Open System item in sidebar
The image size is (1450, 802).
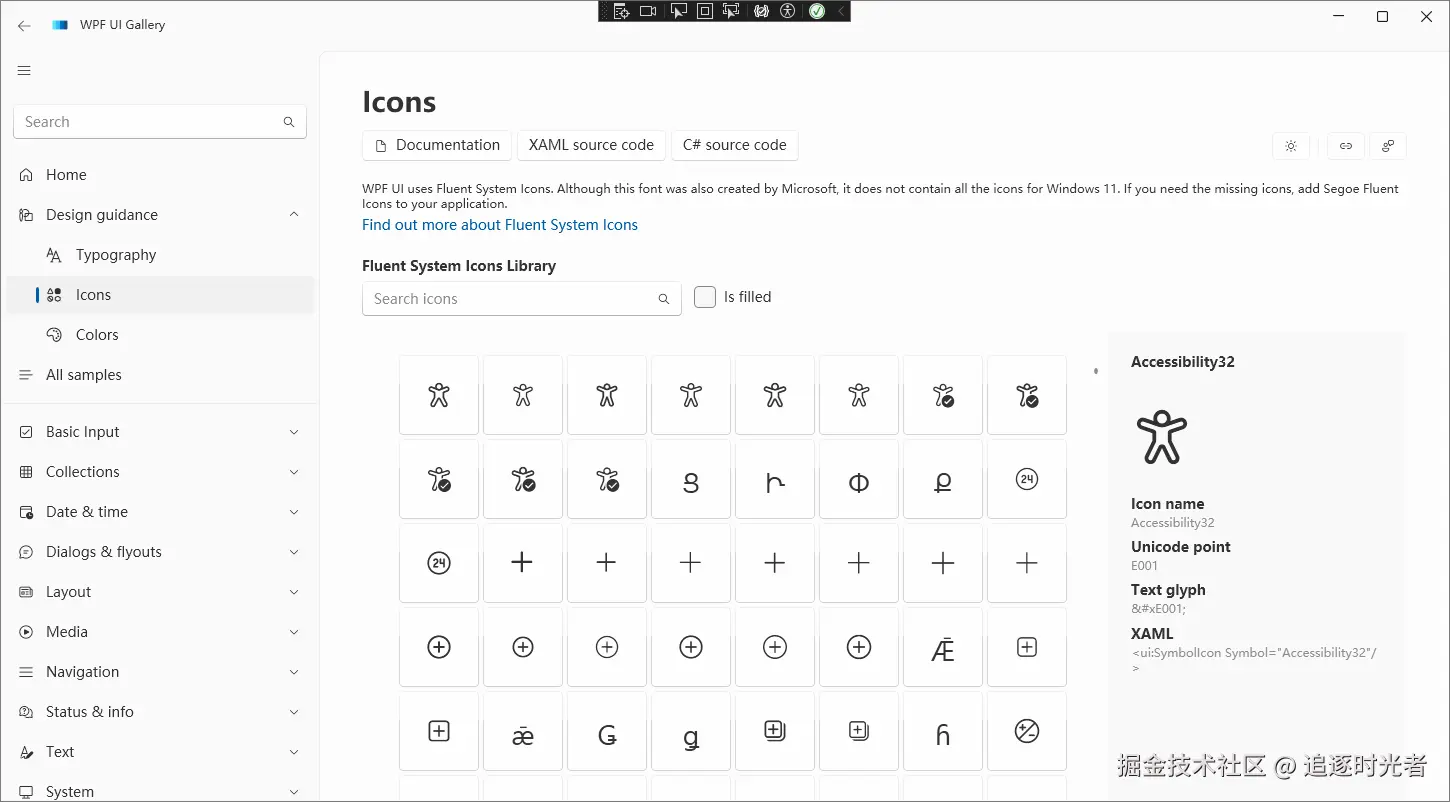point(160,791)
